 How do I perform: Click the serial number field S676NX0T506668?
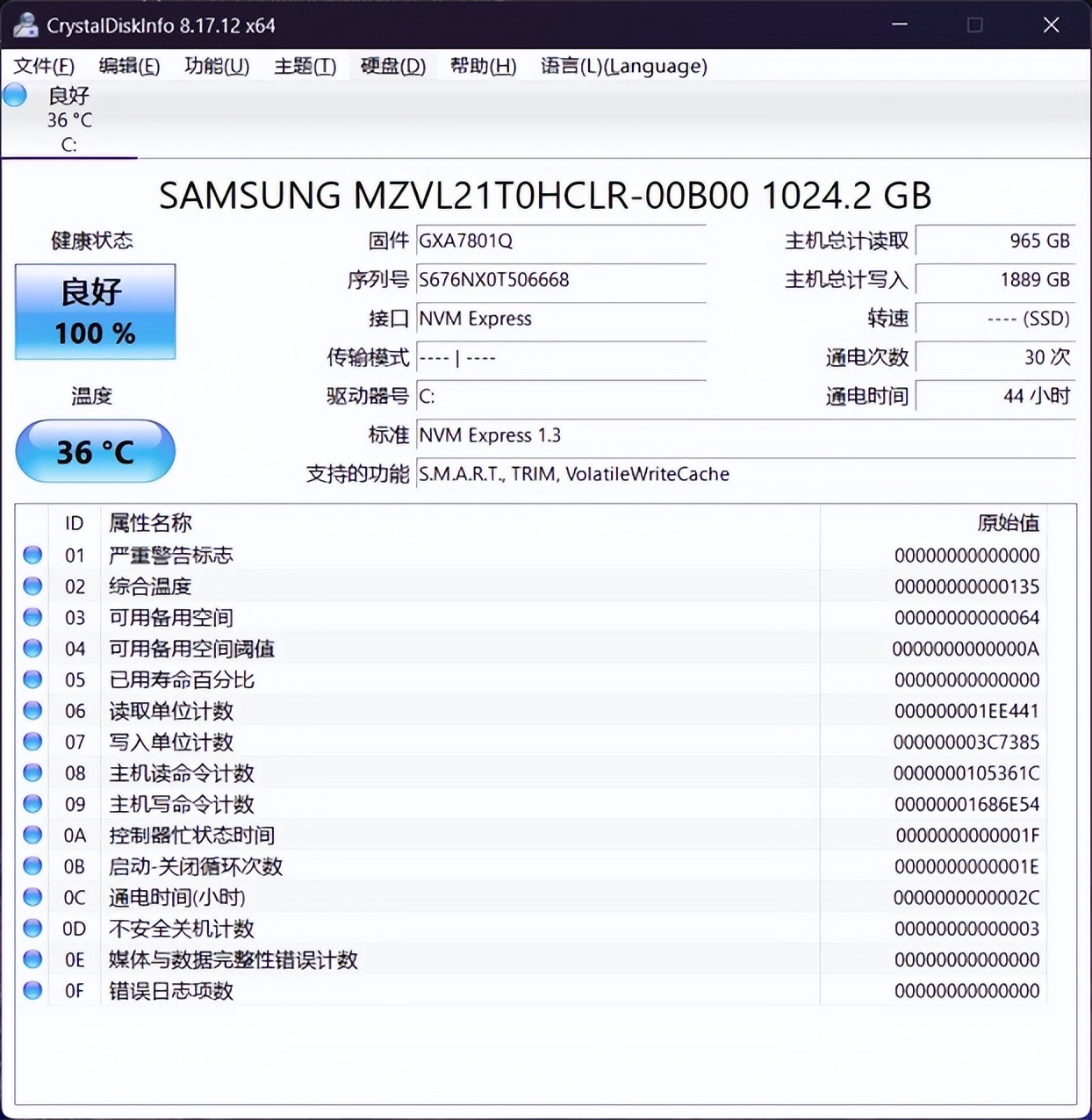(561, 279)
